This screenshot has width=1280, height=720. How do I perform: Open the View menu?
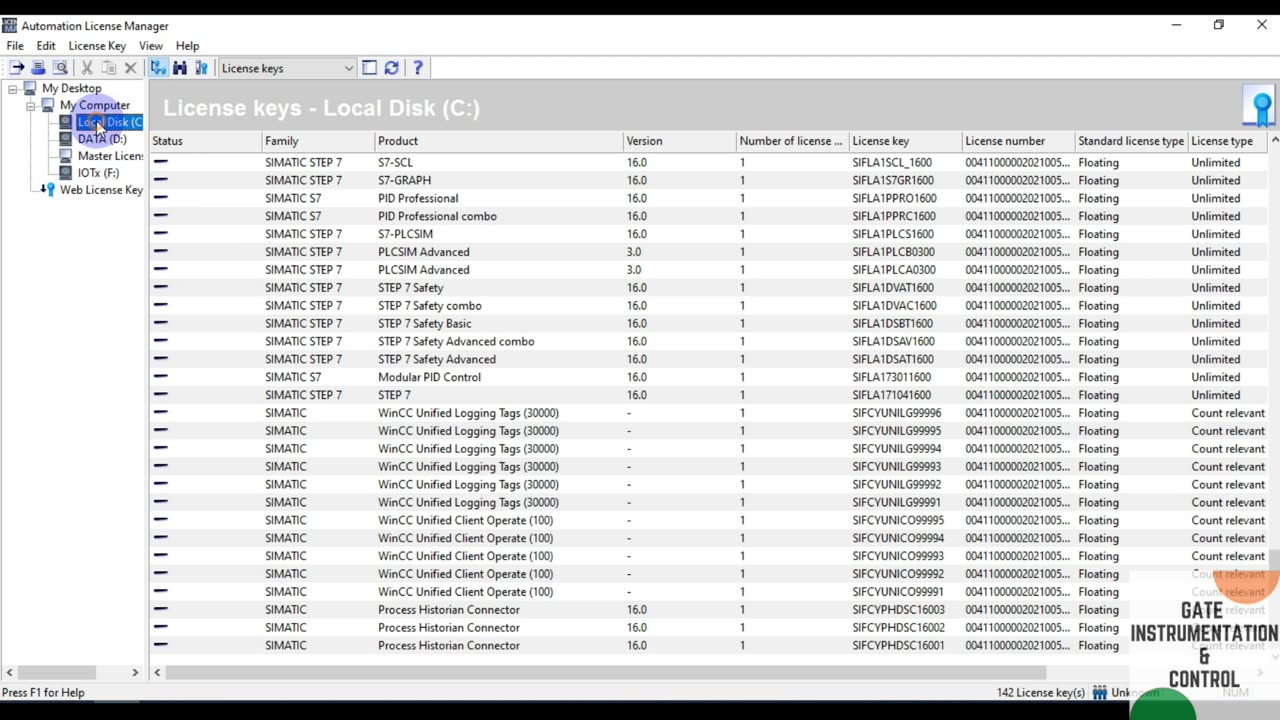pos(151,46)
